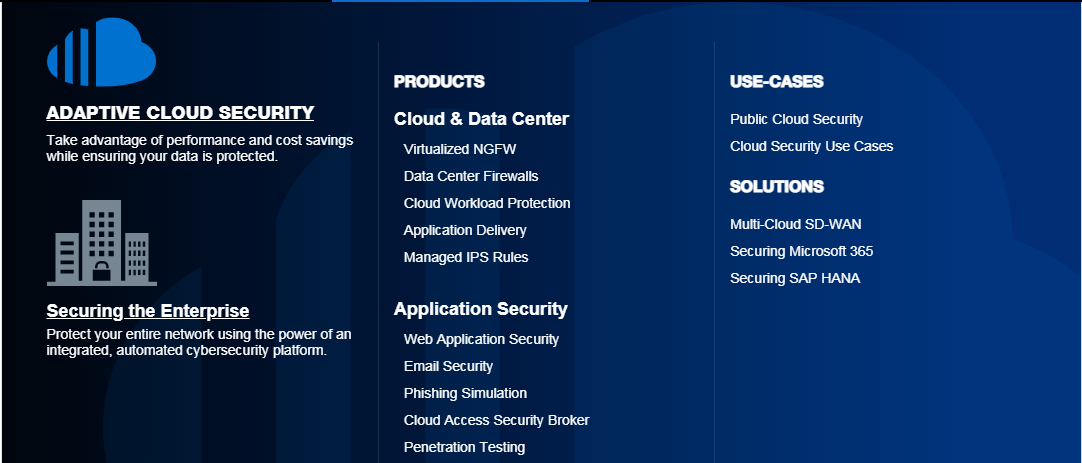Go to Data Center Firewalls

tap(471, 176)
